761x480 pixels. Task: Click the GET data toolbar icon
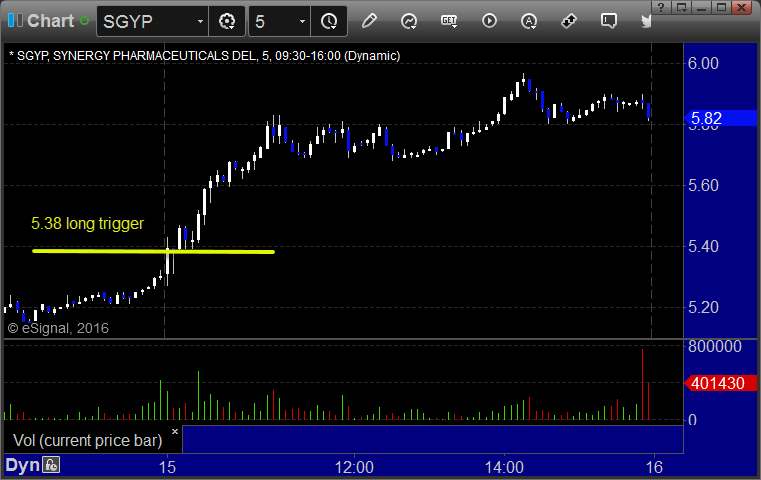(449, 21)
